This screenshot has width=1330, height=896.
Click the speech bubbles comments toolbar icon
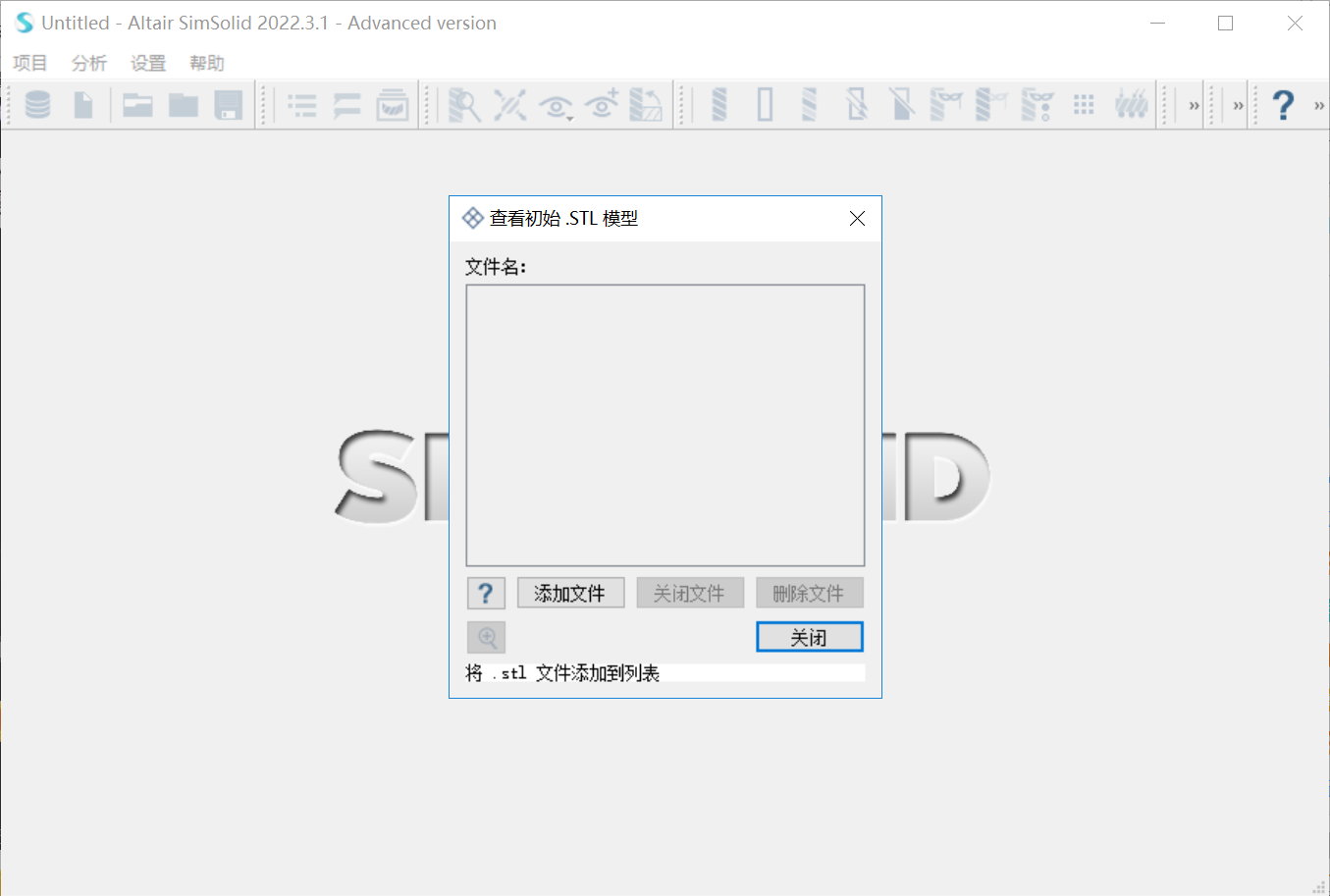point(346,105)
